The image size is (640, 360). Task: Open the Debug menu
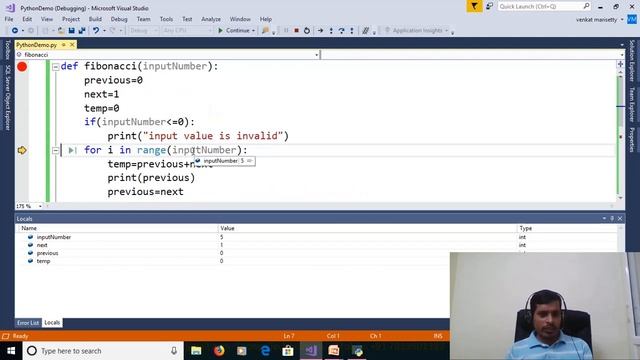(x=119, y=19)
